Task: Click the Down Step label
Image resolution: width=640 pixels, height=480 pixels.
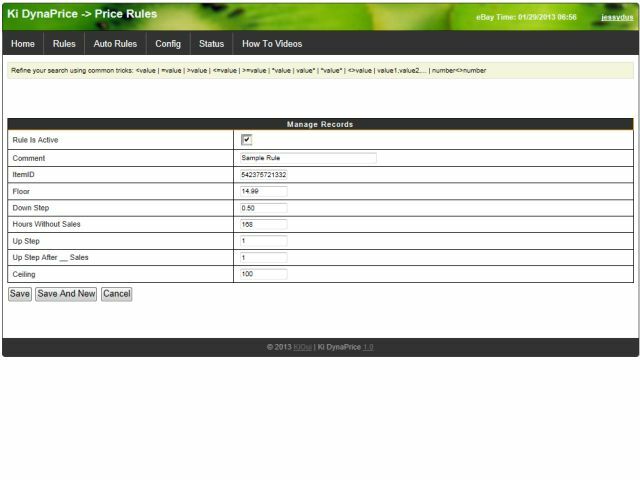Action: pyautogui.click(x=31, y=208)
